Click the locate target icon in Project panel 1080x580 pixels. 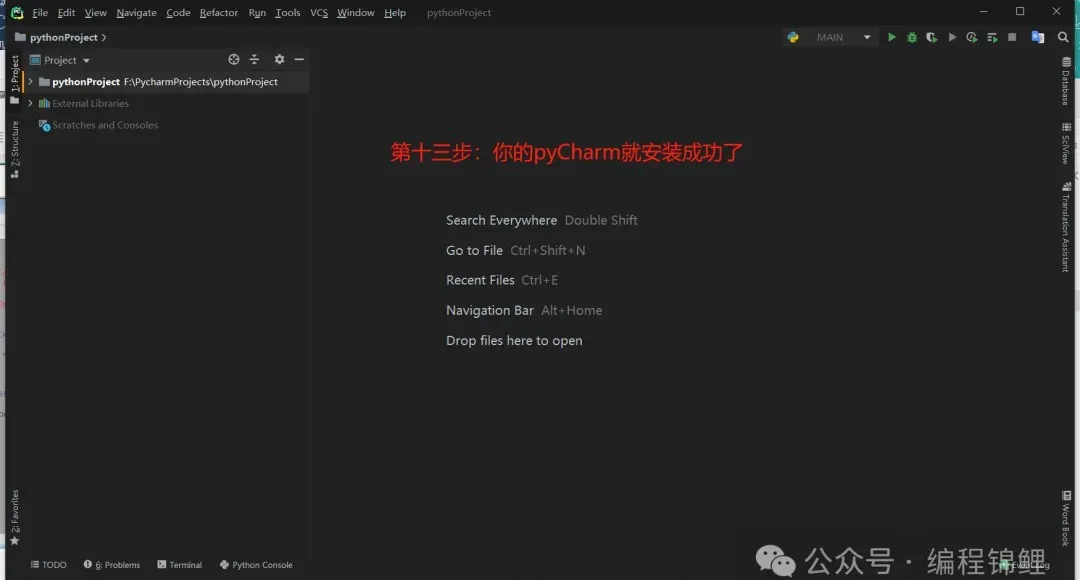point(234,59)
